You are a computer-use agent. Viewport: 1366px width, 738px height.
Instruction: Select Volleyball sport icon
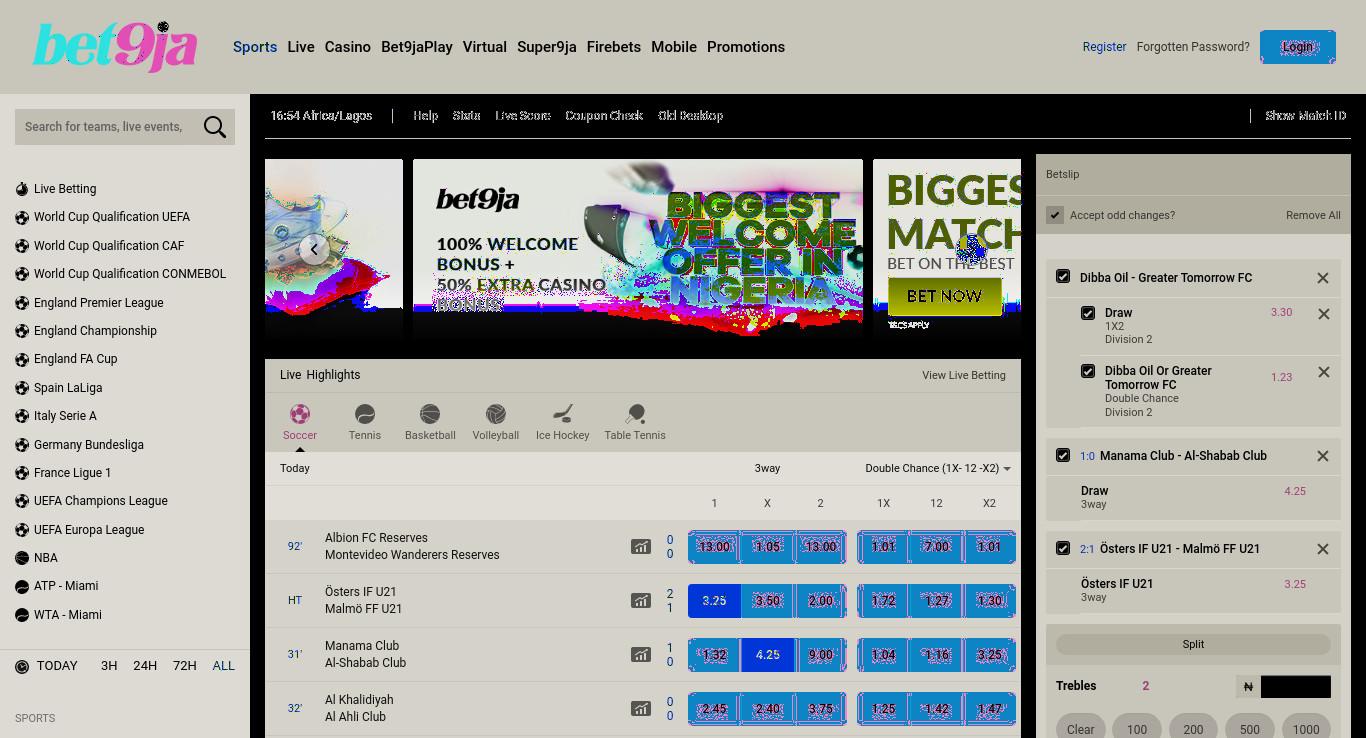495,422
